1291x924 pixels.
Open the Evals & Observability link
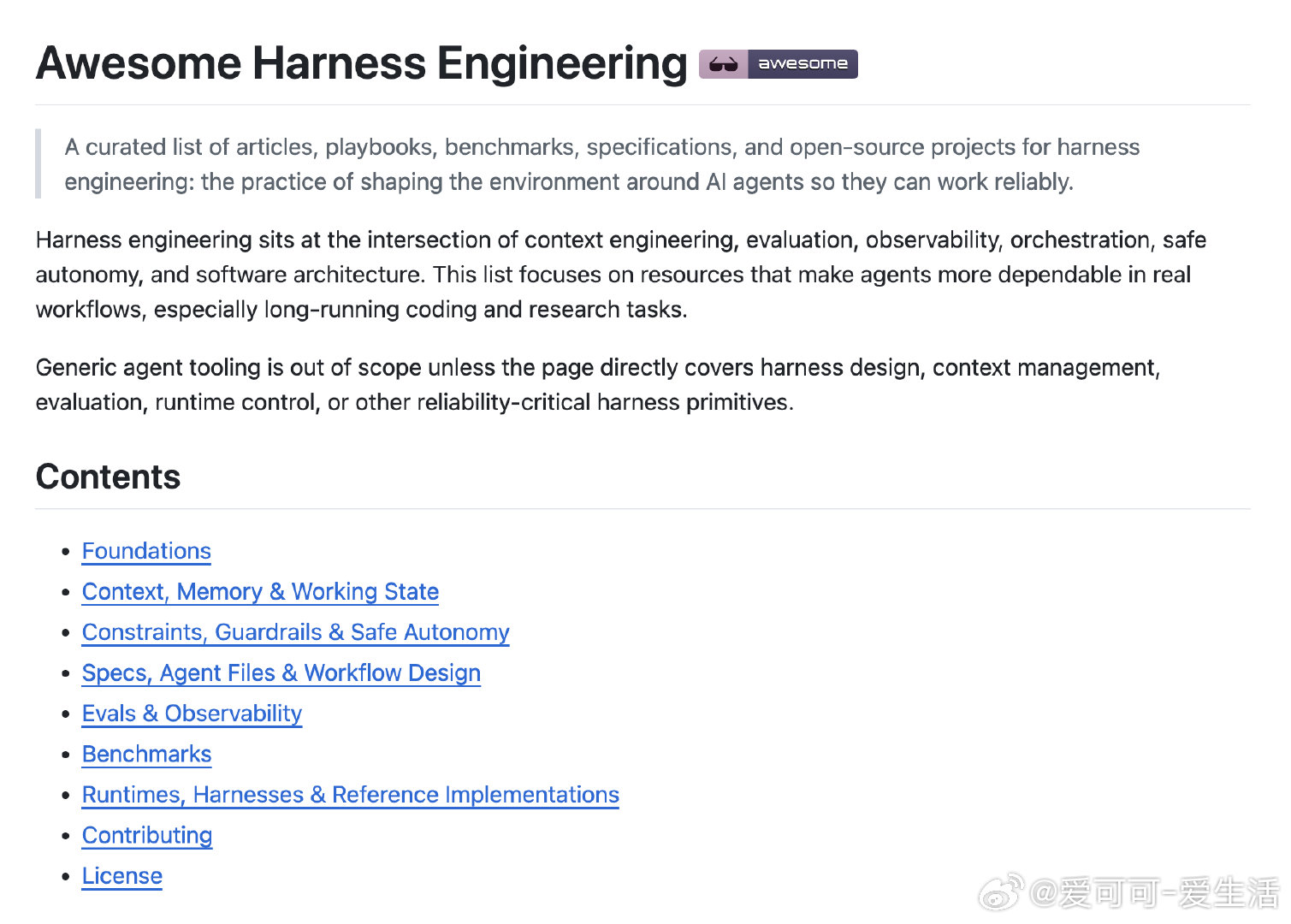click(x=192, y=714)
